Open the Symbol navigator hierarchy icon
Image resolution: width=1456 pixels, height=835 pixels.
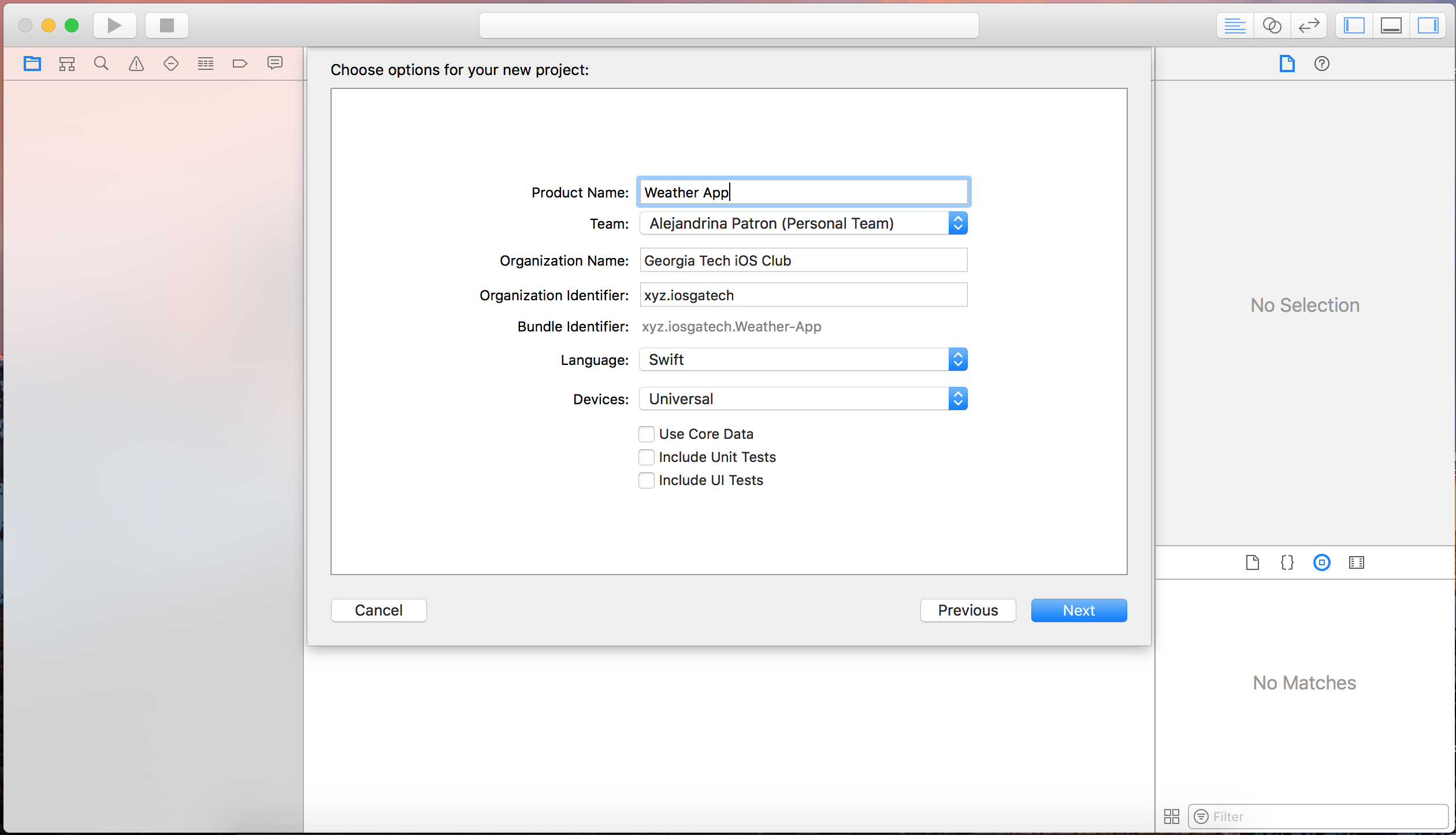[67, 64]
